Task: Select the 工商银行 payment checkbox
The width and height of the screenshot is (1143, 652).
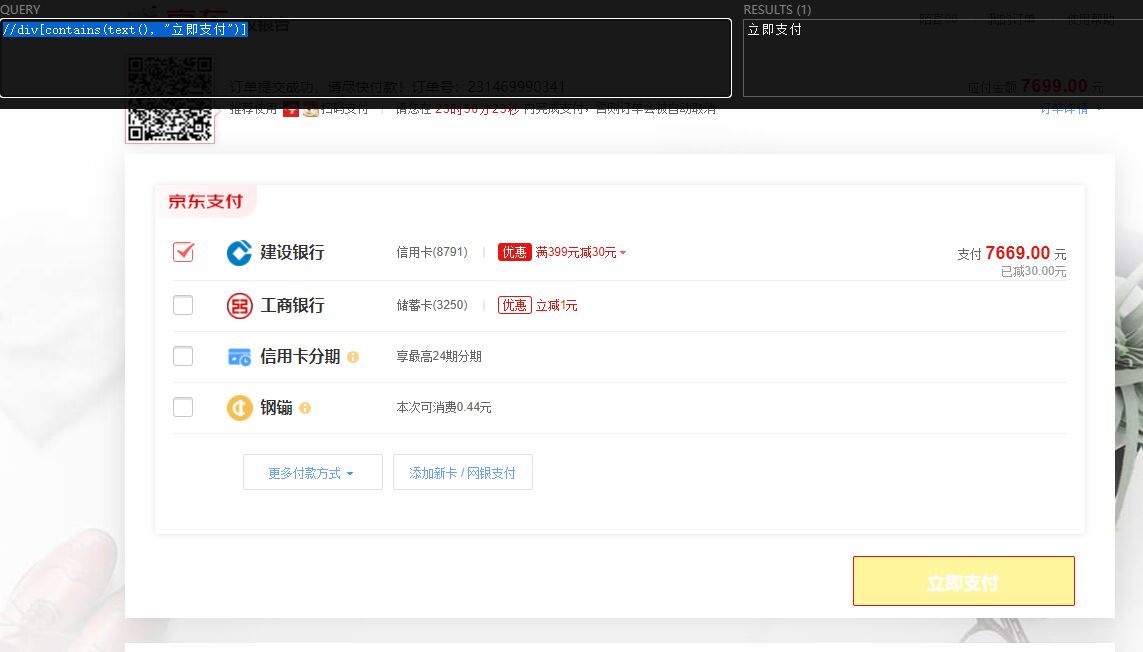Action: tap(183, 305)
